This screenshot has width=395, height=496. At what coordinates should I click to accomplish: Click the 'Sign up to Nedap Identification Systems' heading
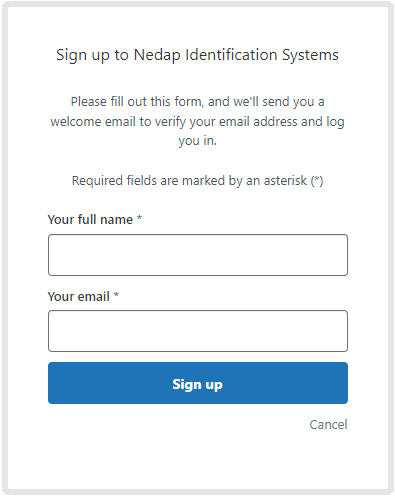[x=197, y=55]
